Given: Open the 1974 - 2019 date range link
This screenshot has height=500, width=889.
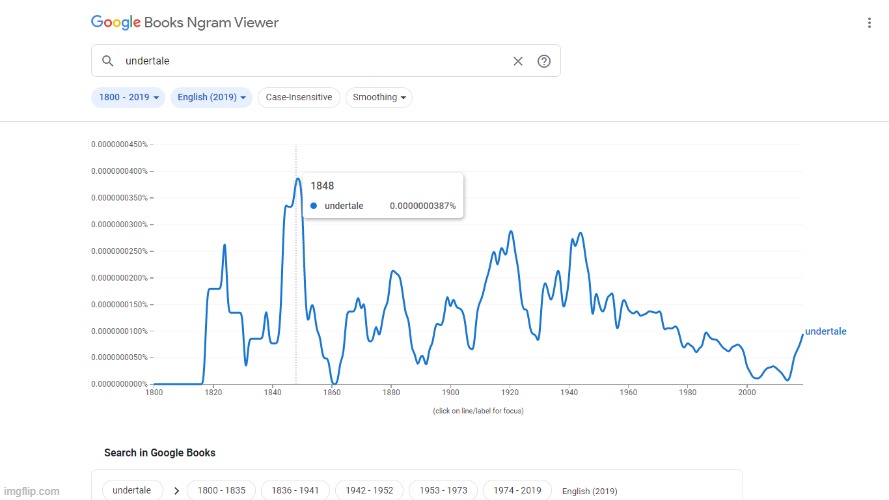Looking at the screenshot, I should [517, 490].
